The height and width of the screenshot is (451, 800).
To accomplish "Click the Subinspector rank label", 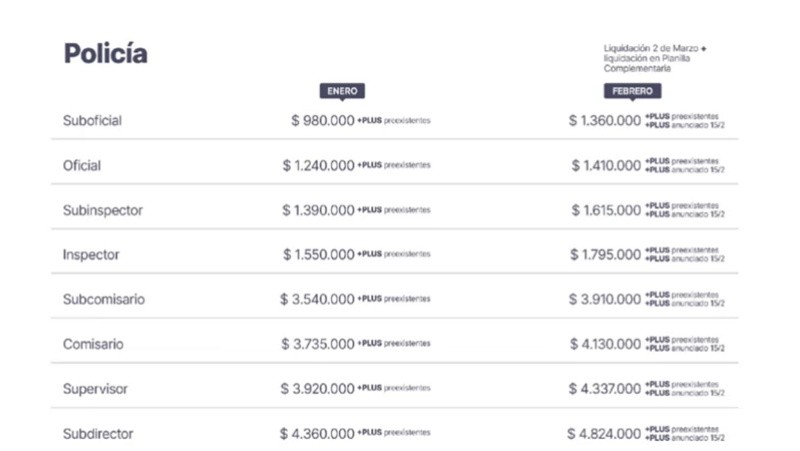I will (x=103, y=210).
